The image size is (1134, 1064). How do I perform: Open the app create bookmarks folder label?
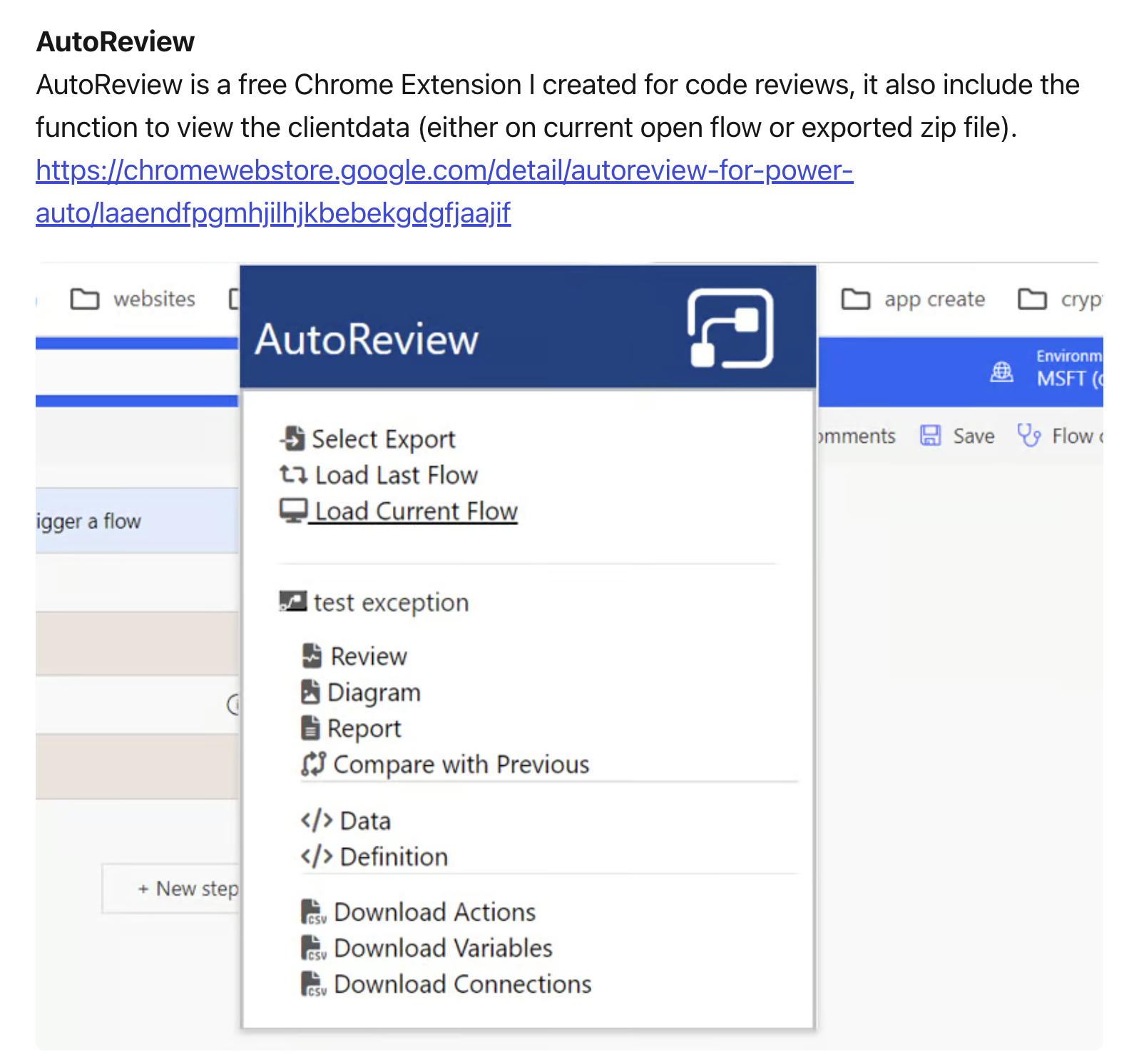pos(935,300)
